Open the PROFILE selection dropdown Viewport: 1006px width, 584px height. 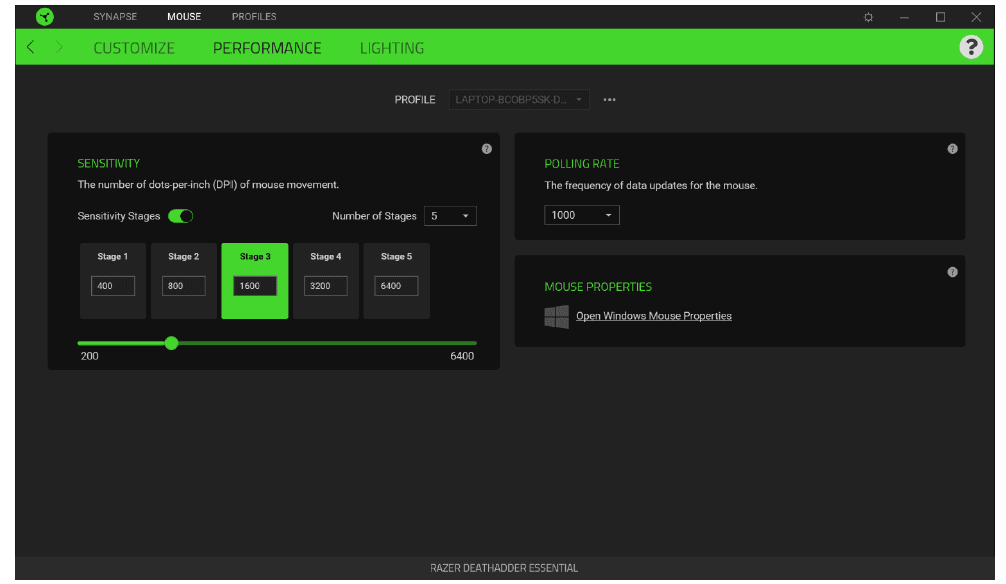[519, 99]
